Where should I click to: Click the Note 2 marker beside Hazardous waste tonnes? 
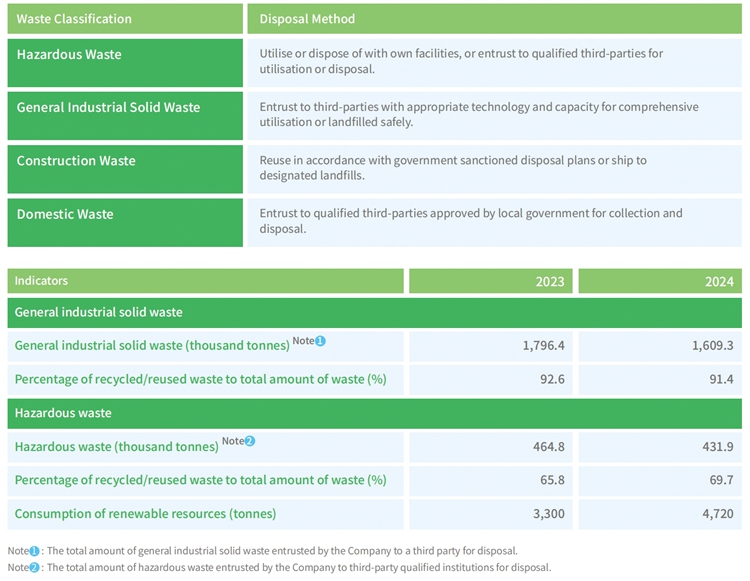[x=250, y=441]
